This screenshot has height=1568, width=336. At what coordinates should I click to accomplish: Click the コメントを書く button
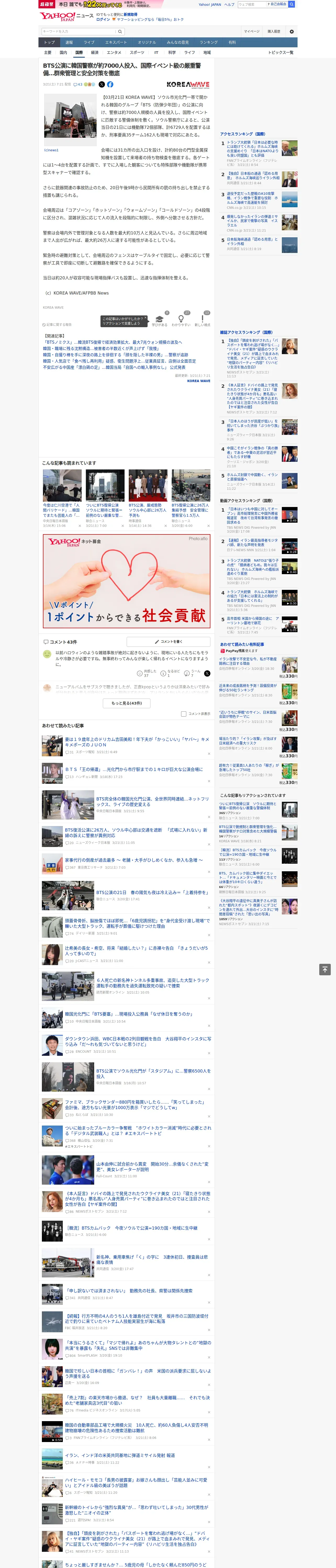point(168,642)
